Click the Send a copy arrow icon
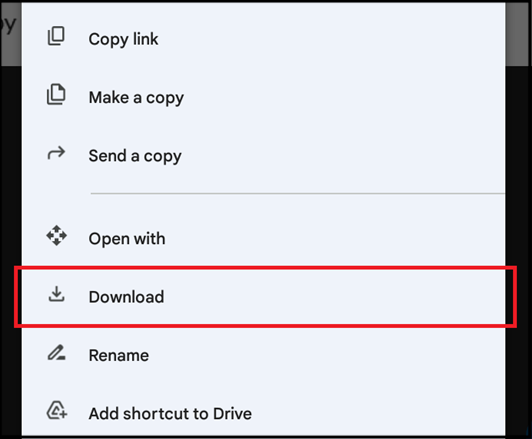The image size is (532, 439). pos(56,153)
